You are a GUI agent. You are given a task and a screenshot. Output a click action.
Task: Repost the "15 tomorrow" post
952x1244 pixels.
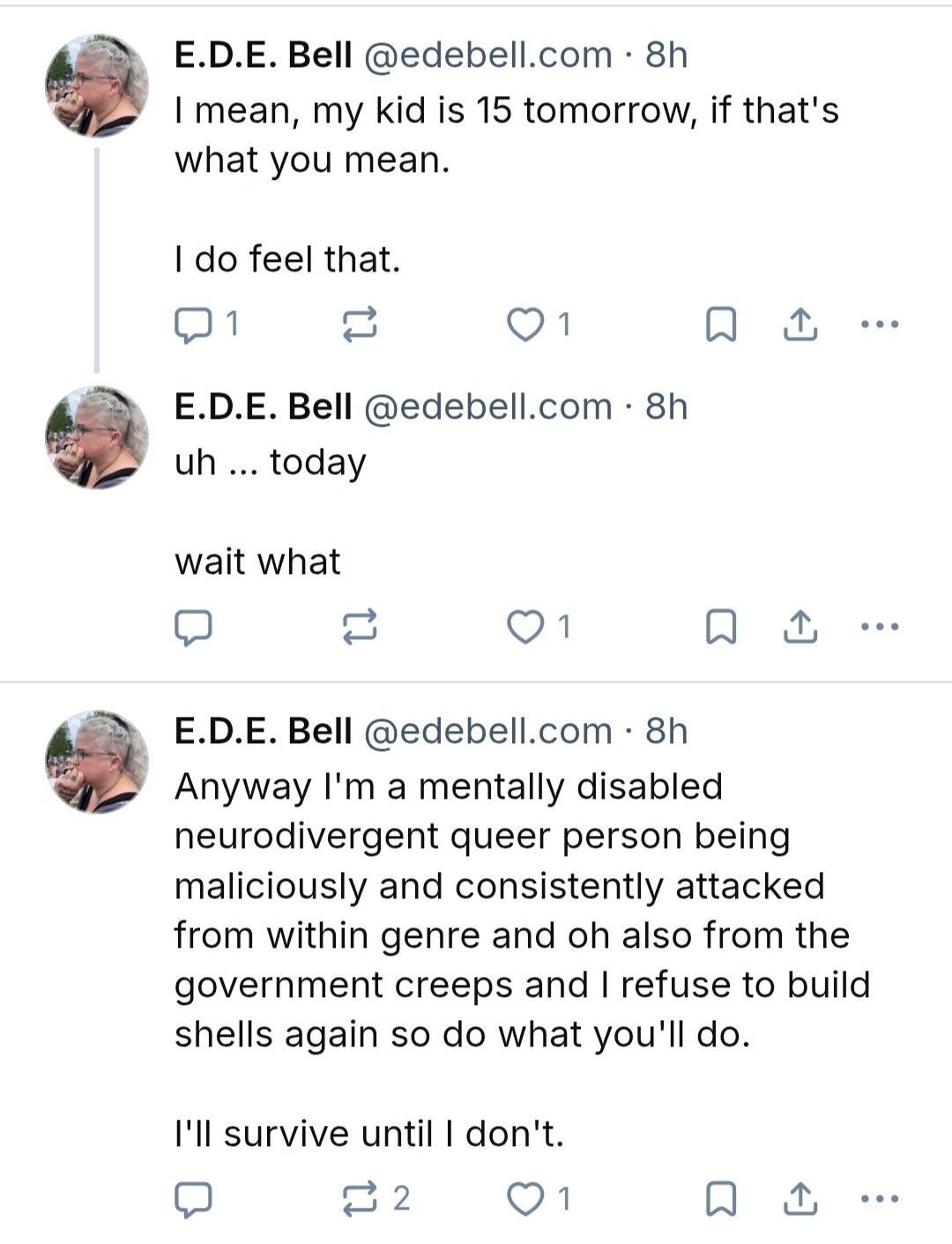coord(360,324)
